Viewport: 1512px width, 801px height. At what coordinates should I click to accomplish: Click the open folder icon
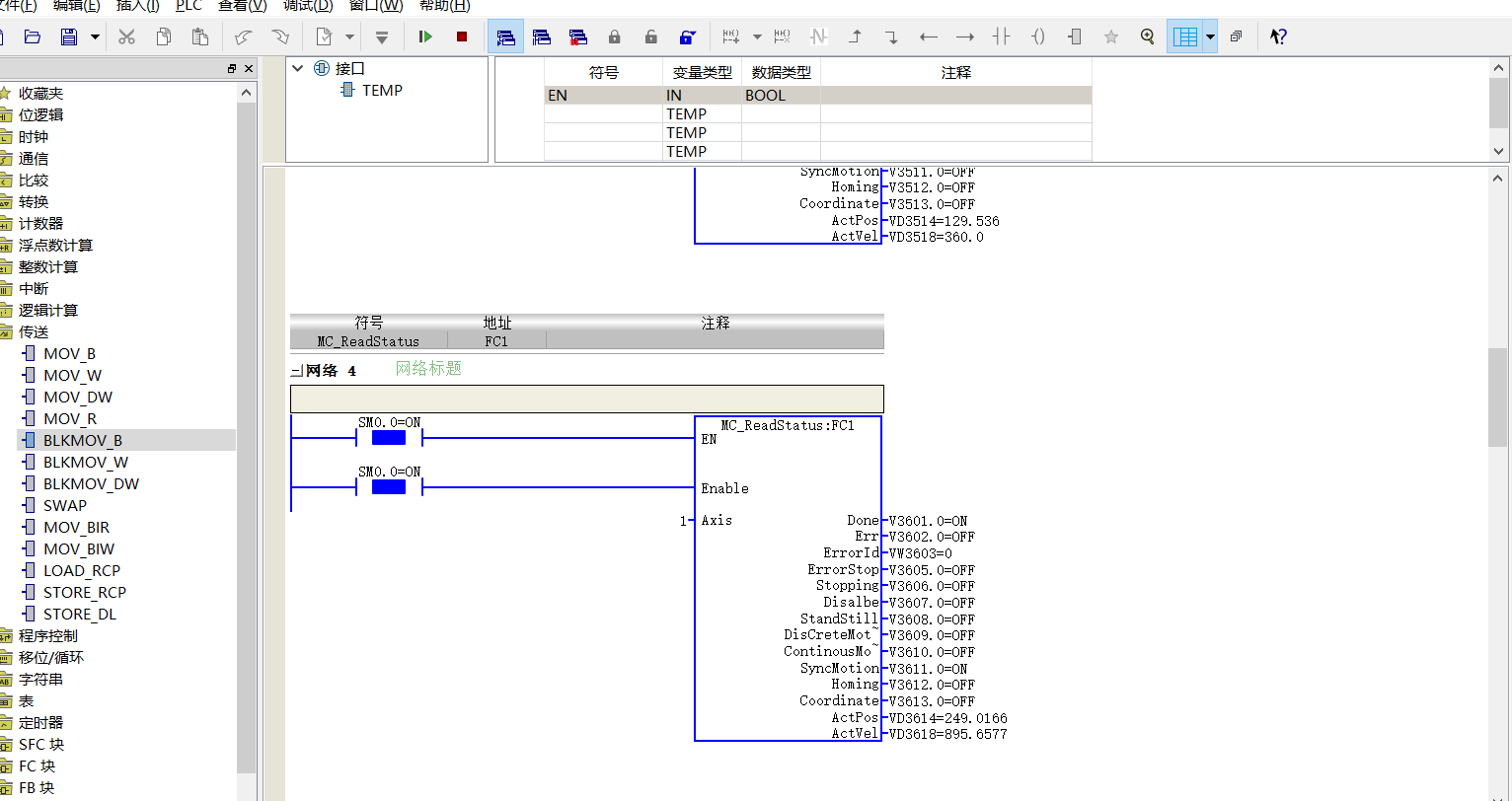(33, 36)
